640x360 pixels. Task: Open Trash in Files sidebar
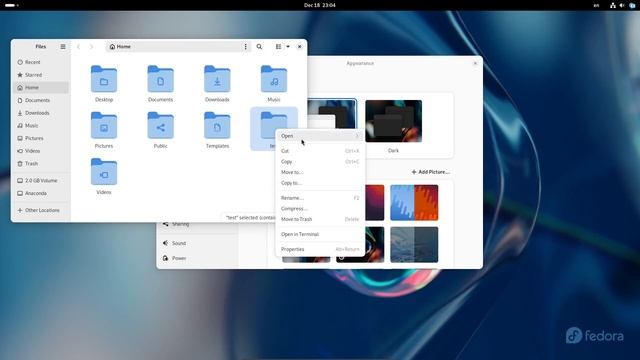click(x=41, y=163)
